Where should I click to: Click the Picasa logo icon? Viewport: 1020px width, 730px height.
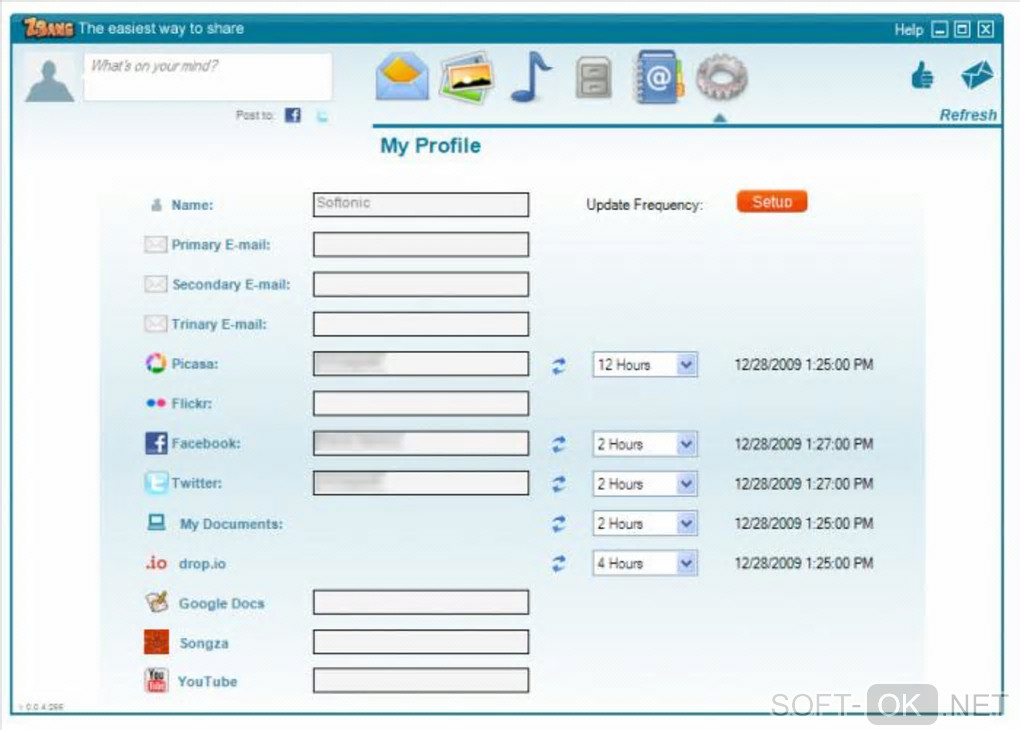(155, 363)
